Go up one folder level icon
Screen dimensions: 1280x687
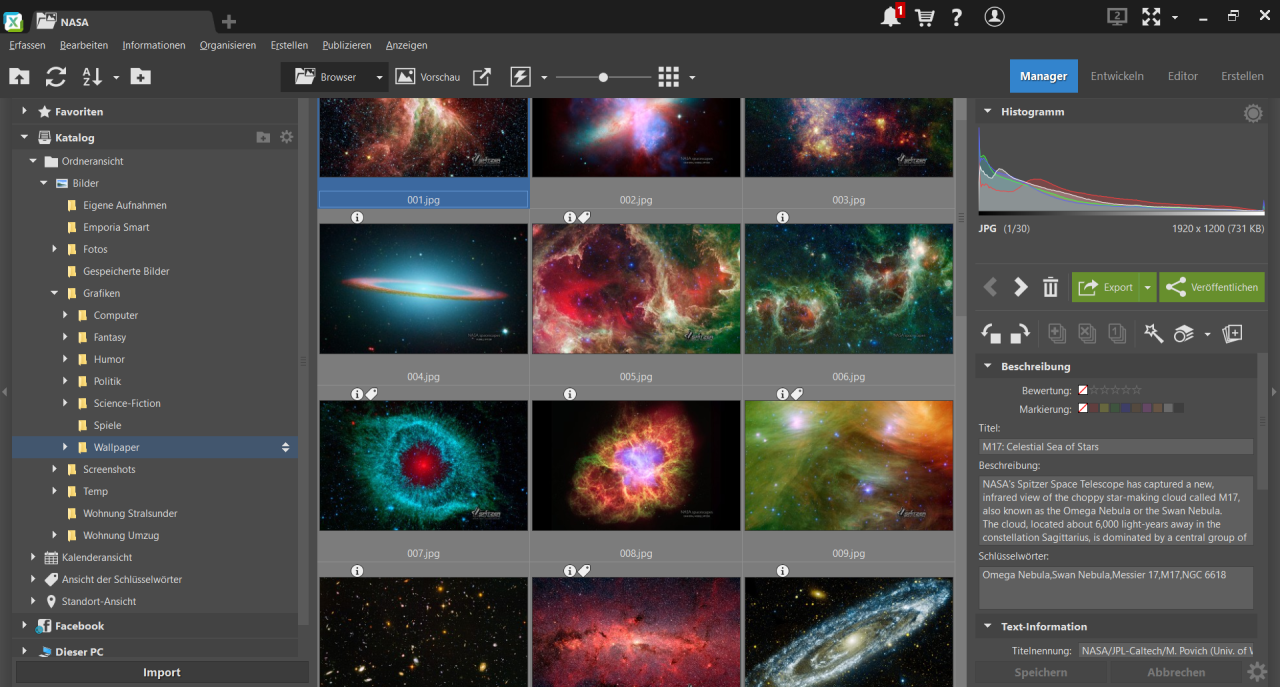[19, 77]
